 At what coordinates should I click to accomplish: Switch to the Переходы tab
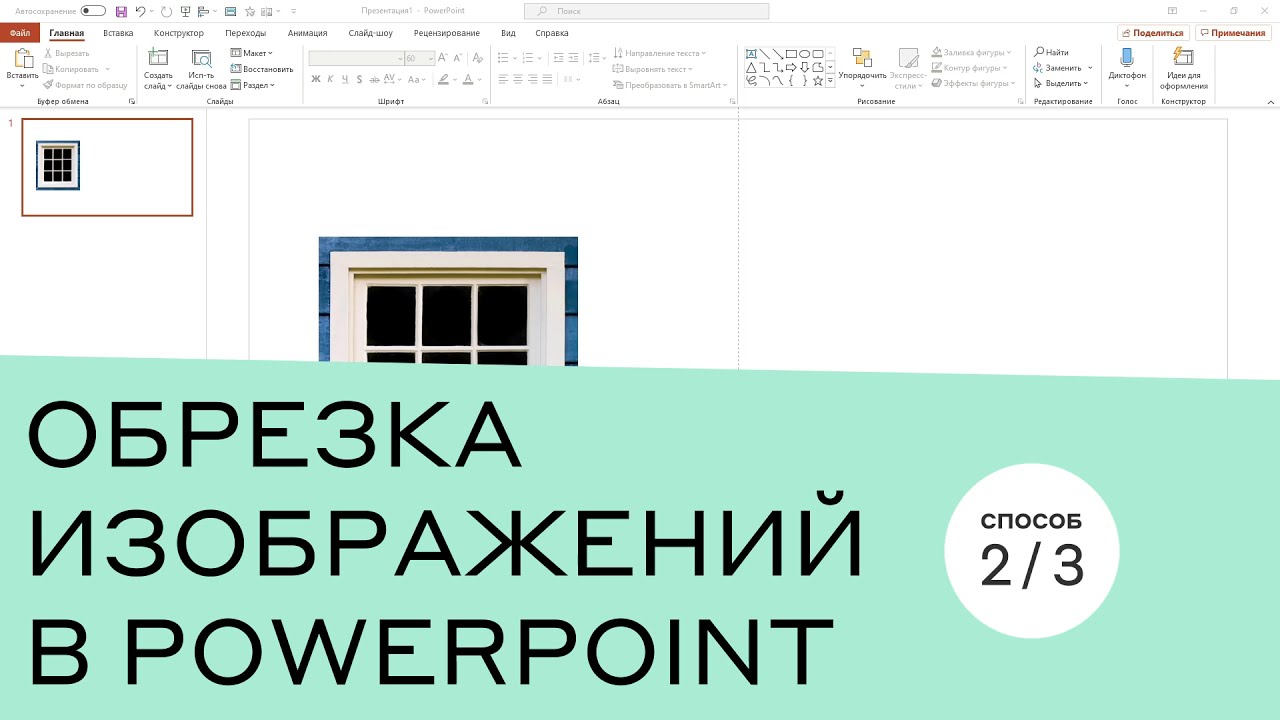tap(246, 33)
